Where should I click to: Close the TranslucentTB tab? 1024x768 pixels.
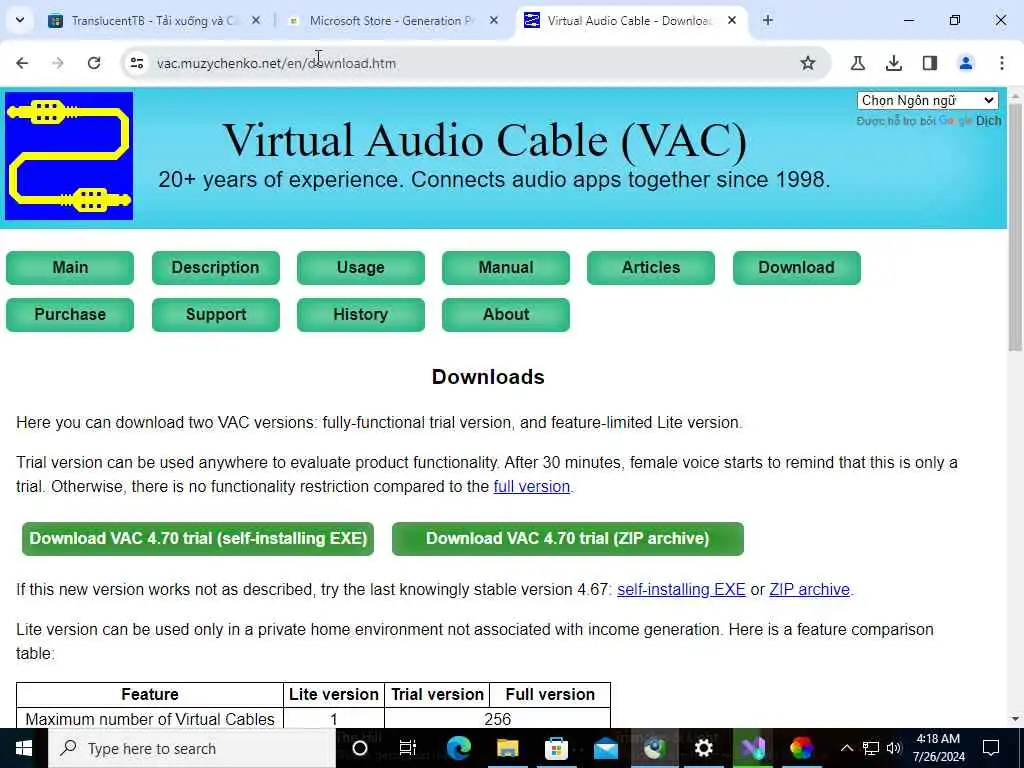[x=256, y=20]
